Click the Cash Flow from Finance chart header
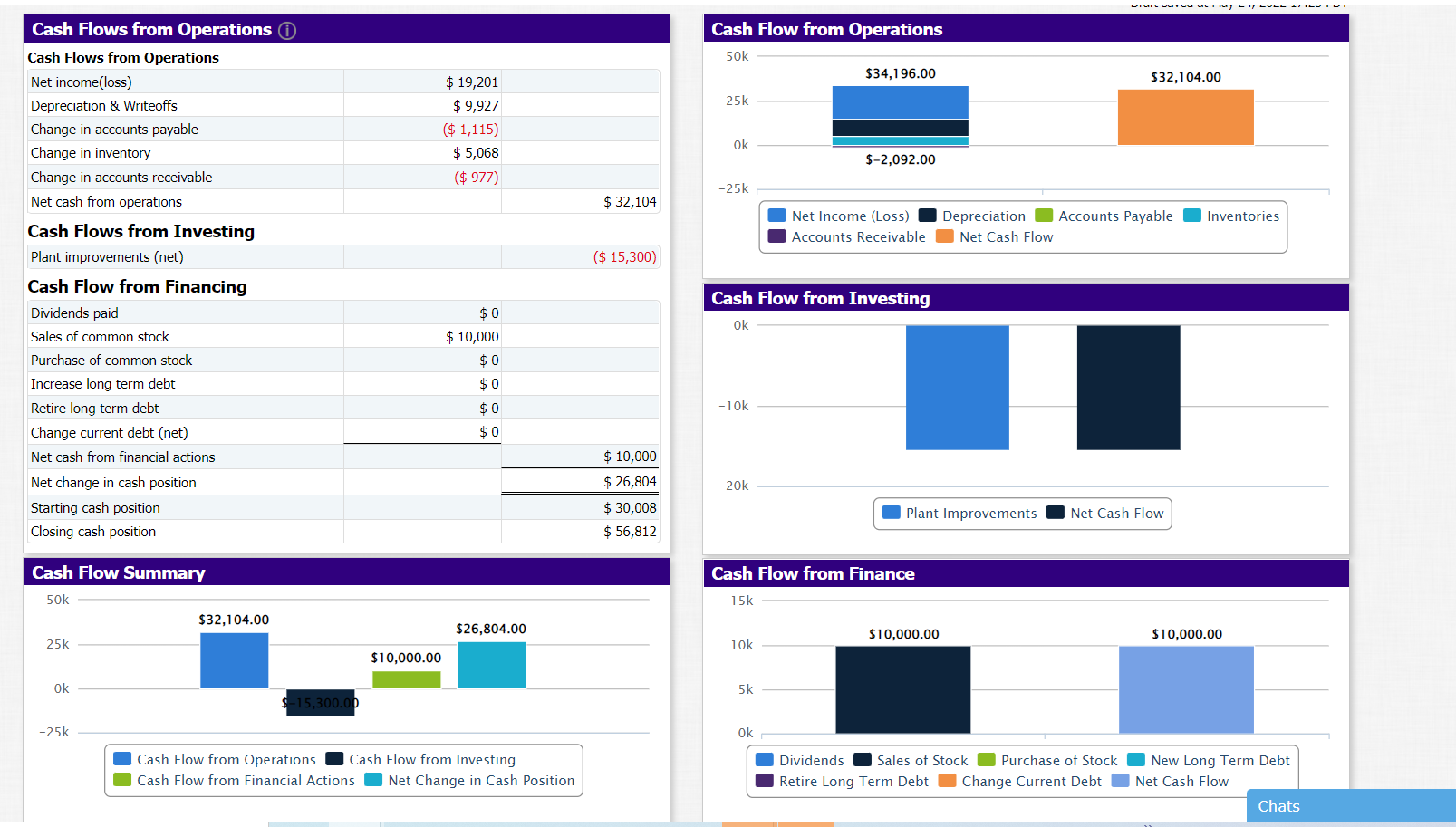Screen dimensions: 1456x827 coord(1026,572)
